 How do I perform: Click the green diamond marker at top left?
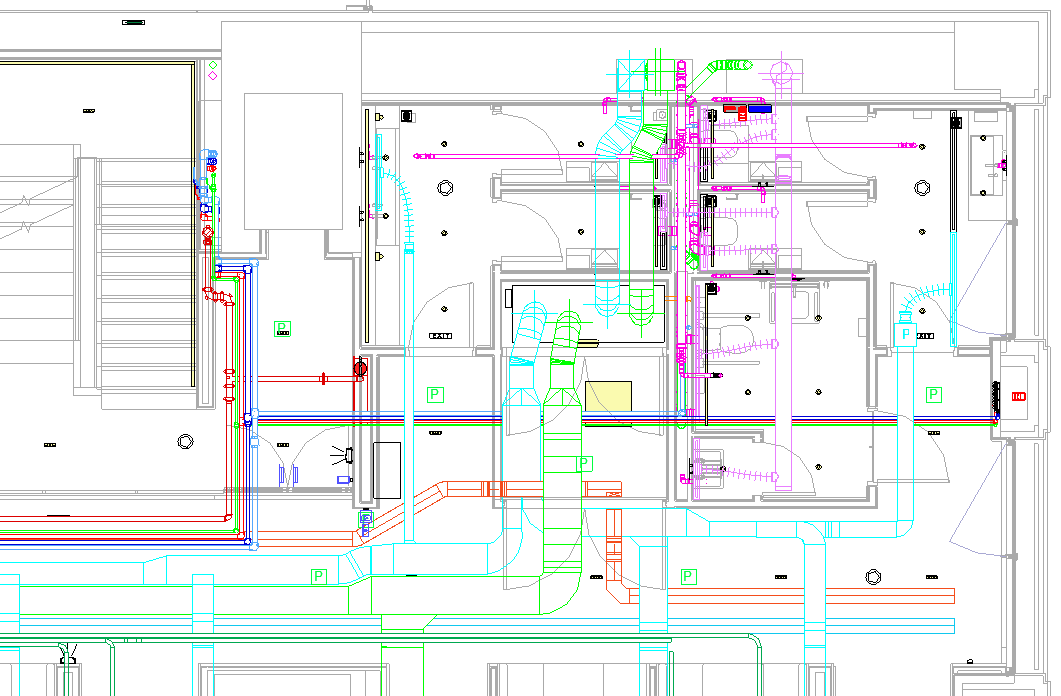pos(213,66)
